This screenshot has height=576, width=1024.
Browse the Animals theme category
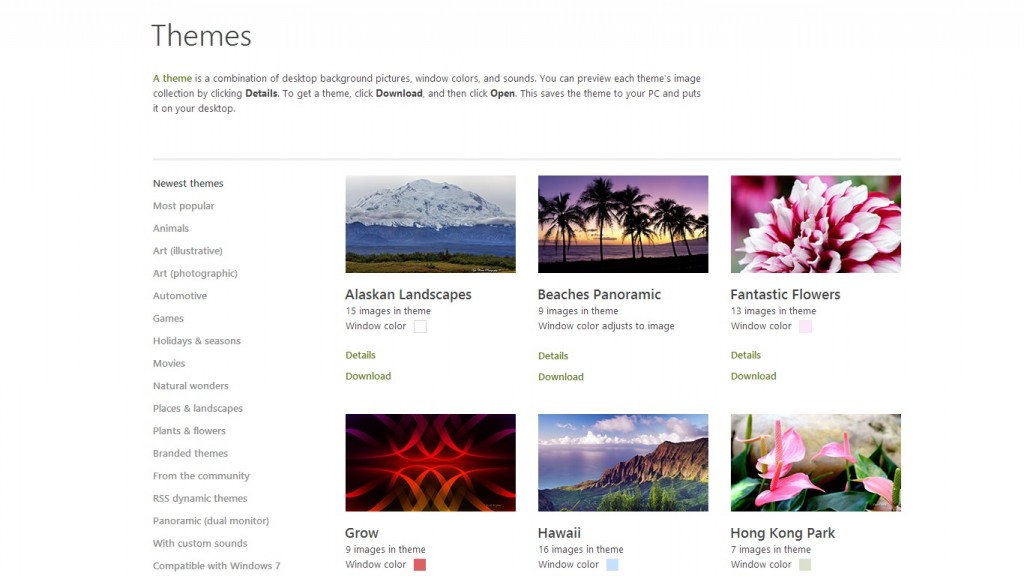pos(171,229)
